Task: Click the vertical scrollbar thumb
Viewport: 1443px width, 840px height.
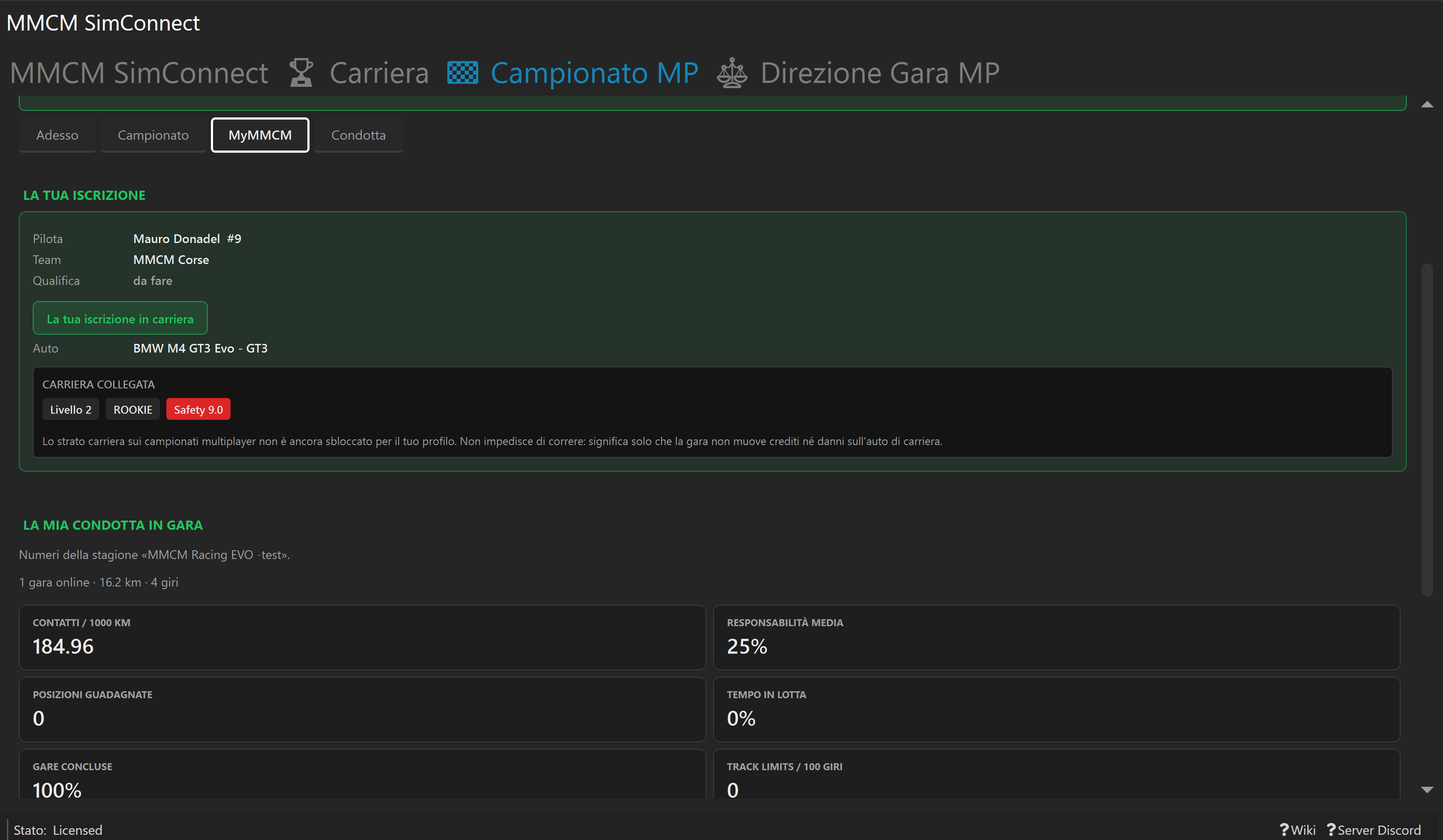Action: pyautogui.click(x=1427, y=429)
